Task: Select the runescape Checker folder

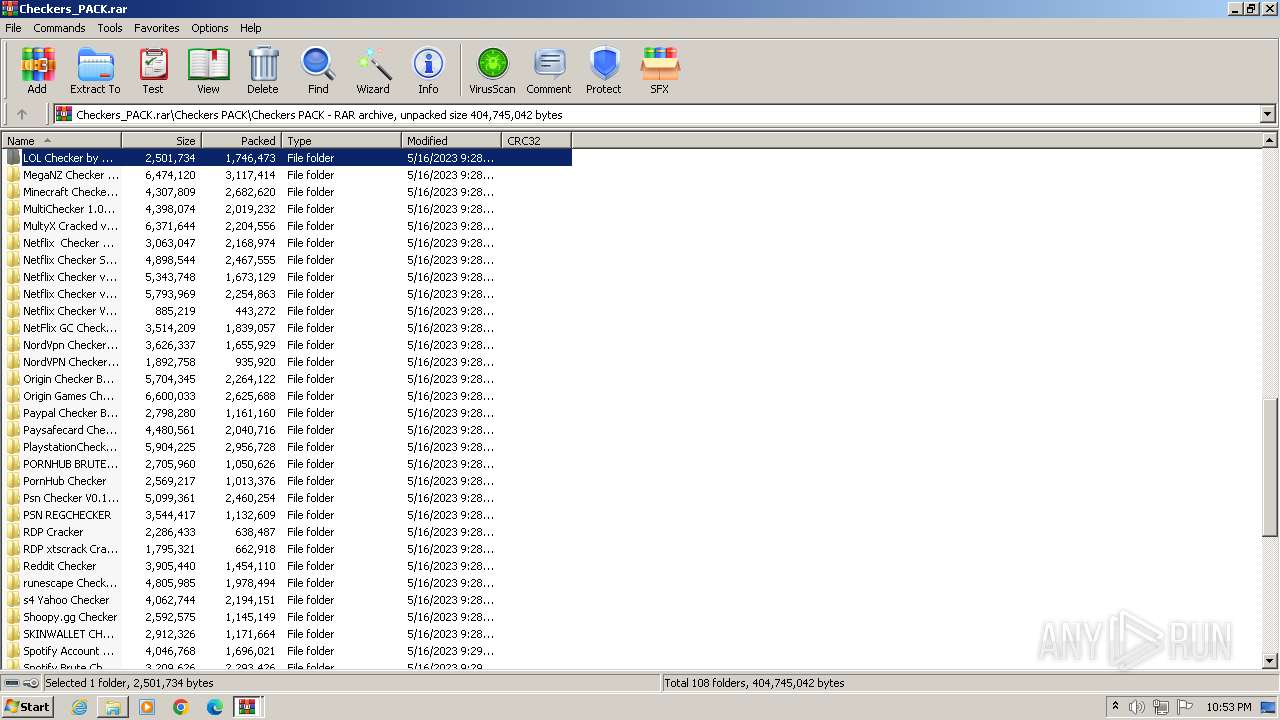Action: 287,583
